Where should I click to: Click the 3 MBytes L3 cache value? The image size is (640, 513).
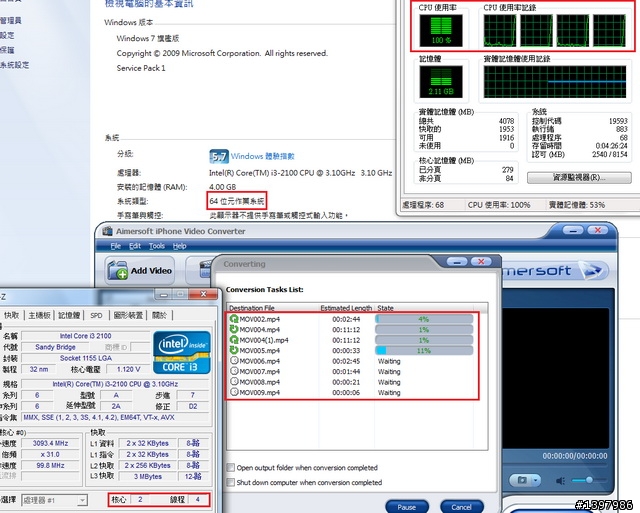click(148, 476)
